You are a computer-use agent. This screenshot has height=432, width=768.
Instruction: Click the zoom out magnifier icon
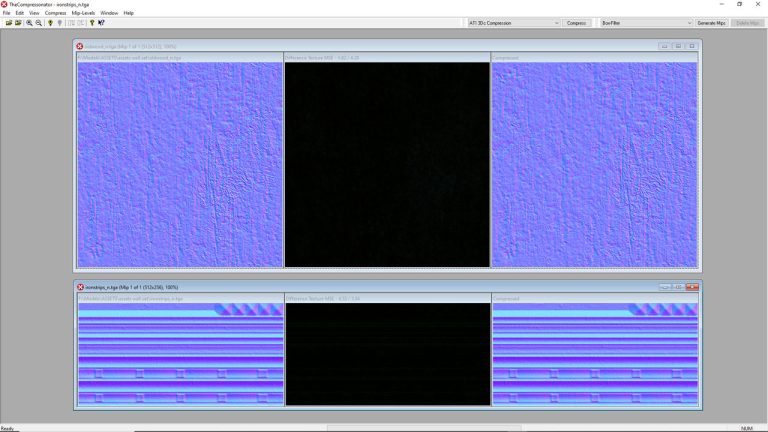click(x=39, y=22)
